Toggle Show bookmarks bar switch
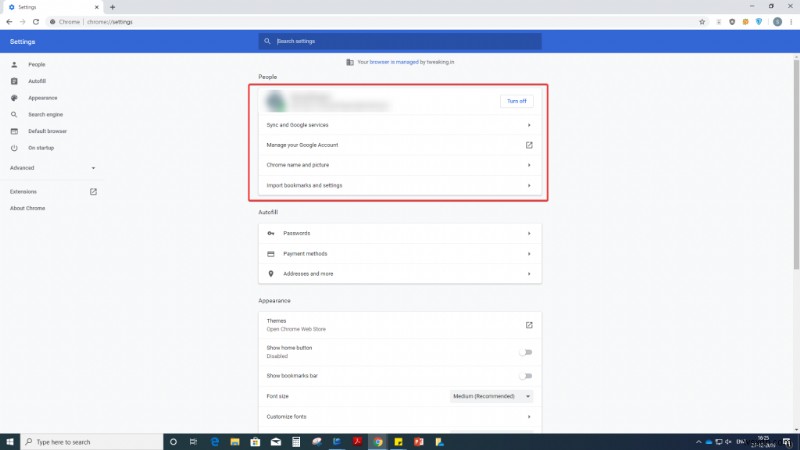This screenshot has height=450, width=800. [526, 376]
